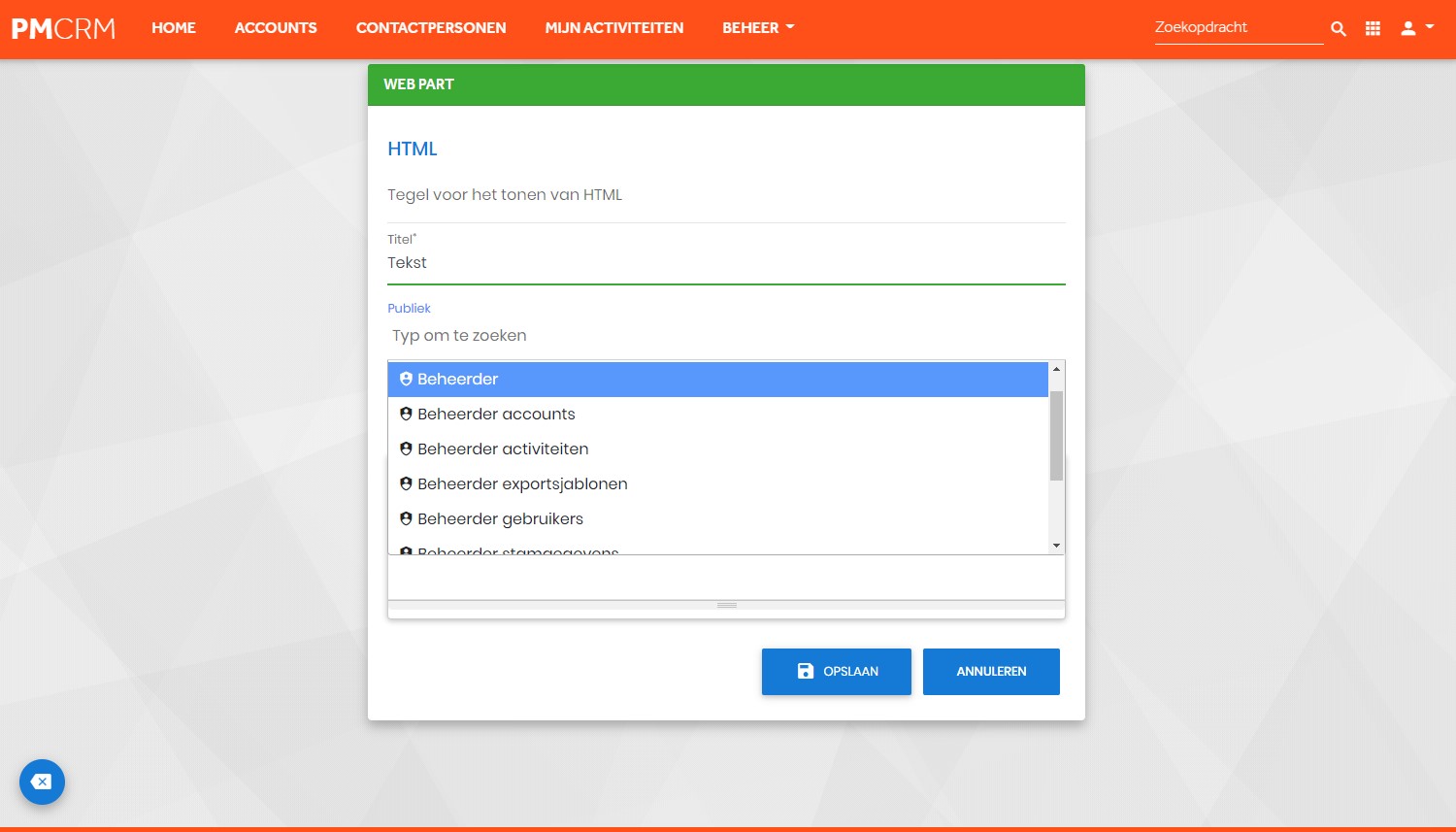Select Beheerder from the Publiek list
Image resolution: width=1456 pixels, height=832 pixels.
718,380
